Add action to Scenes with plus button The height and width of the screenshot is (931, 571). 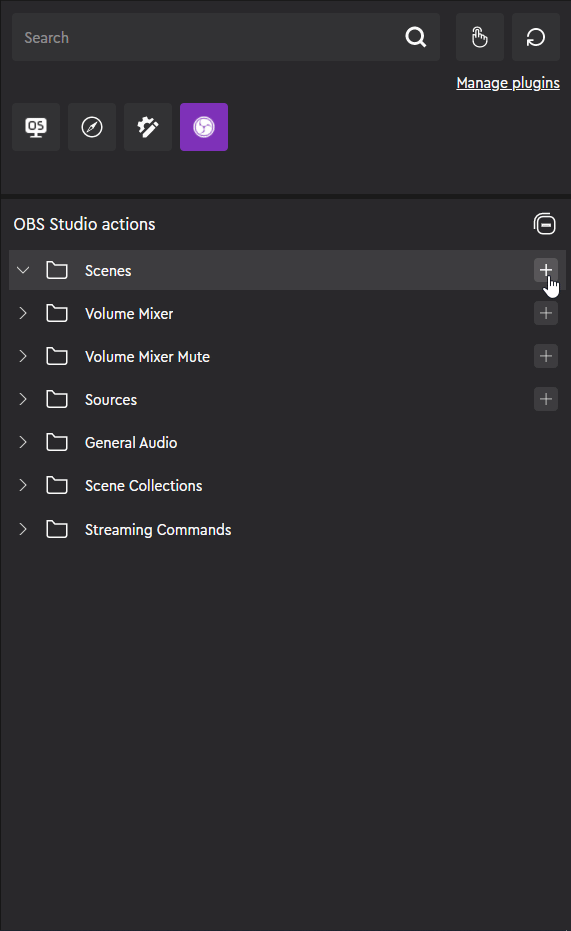(x=545, y=270)
